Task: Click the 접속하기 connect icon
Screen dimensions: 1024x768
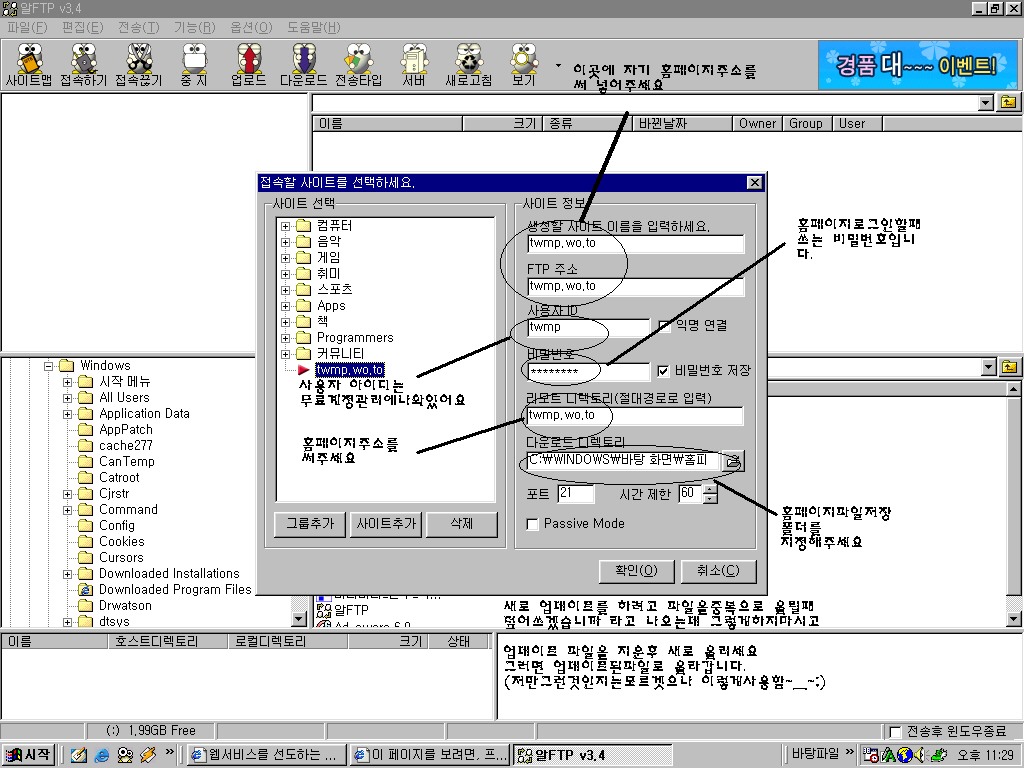Action: (x=83, y=64)
